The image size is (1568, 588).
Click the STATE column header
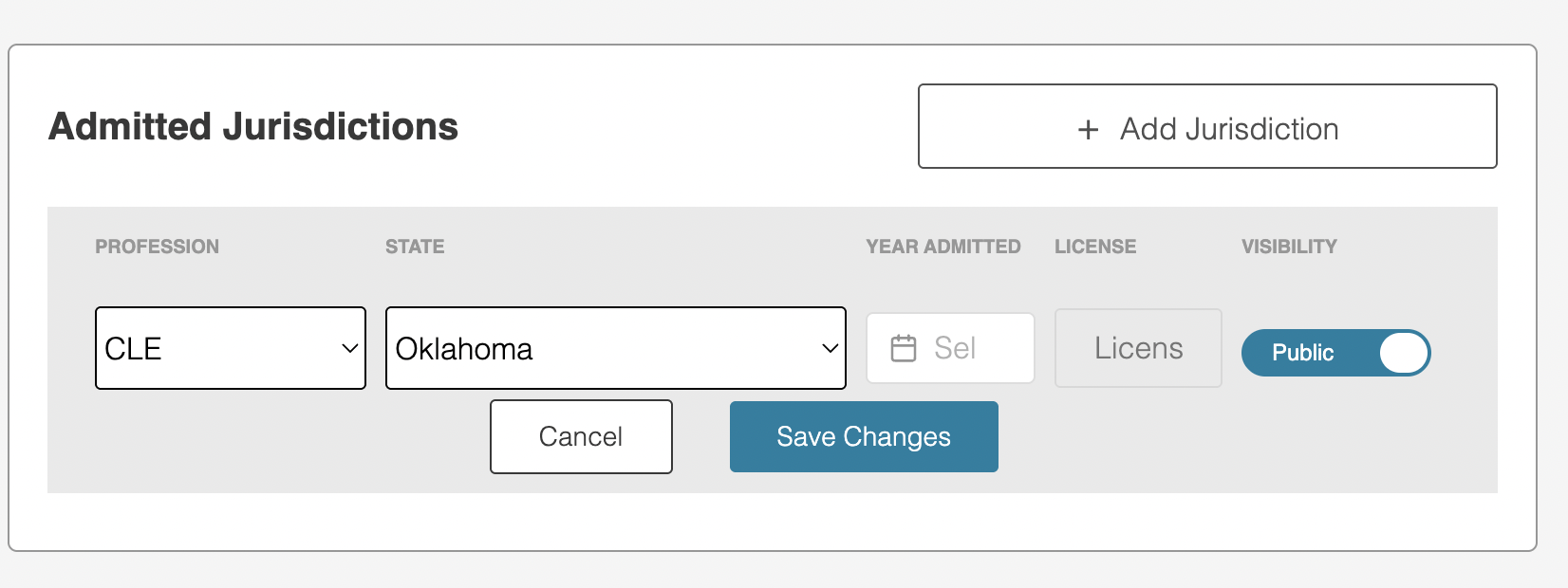[x=415, y=247]
